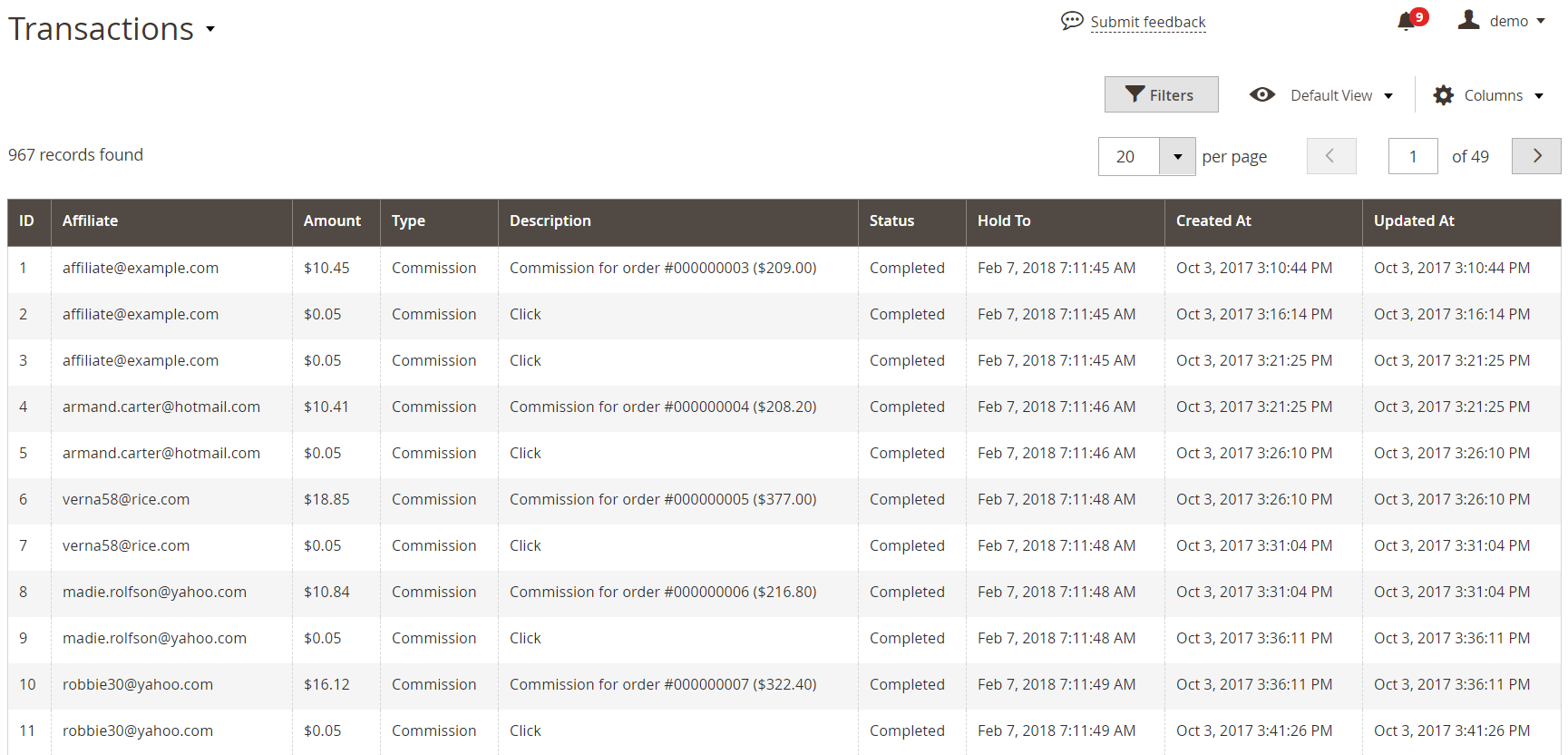The image size is (1568, 755).
Task: Expand the Transactions title dropdown
Action: tap(210, 29)
